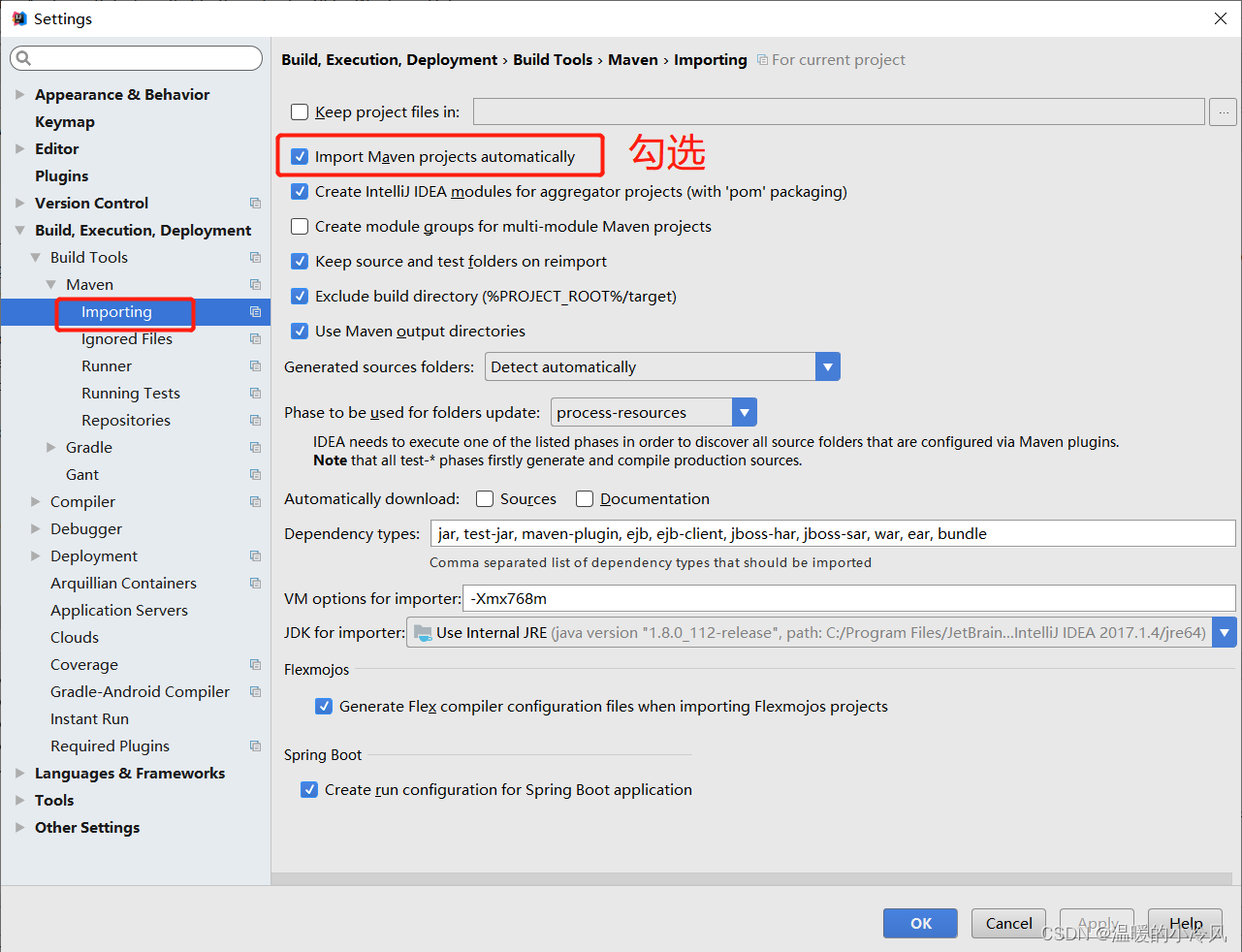Click the Cancel button
This screenshot has height=952, width=1242.
click(1008, 923)
